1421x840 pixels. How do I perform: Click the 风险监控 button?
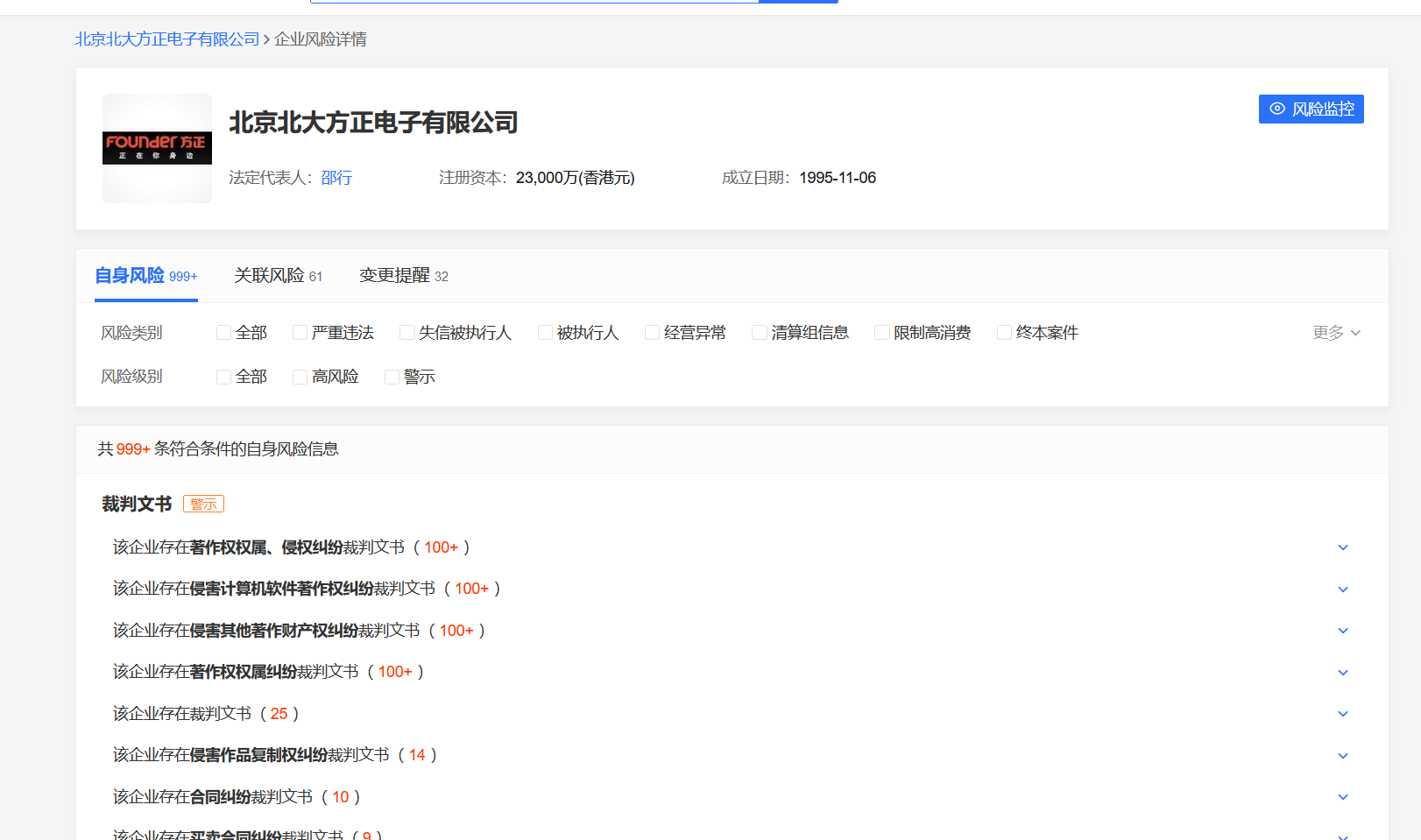click(1311, 109)
